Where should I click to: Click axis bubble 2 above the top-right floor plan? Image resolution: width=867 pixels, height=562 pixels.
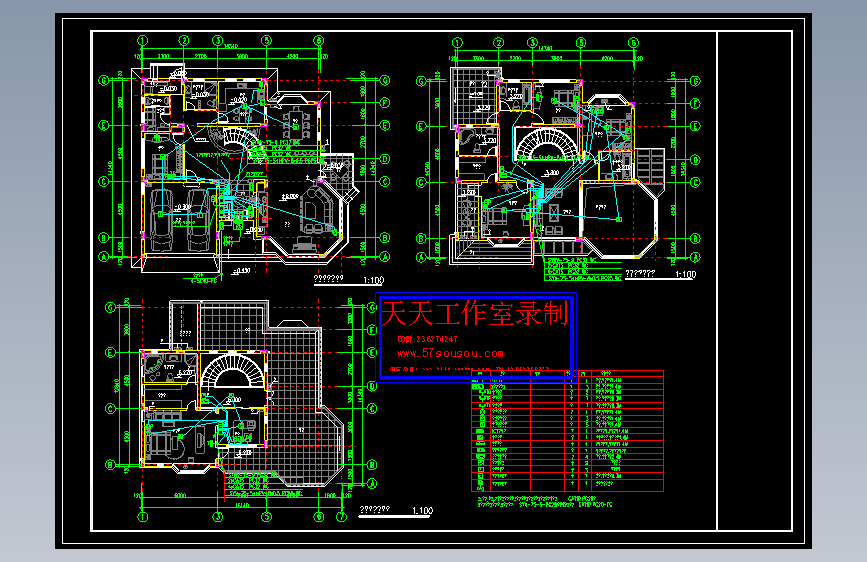pyautogui.click(x=499, y=43)
